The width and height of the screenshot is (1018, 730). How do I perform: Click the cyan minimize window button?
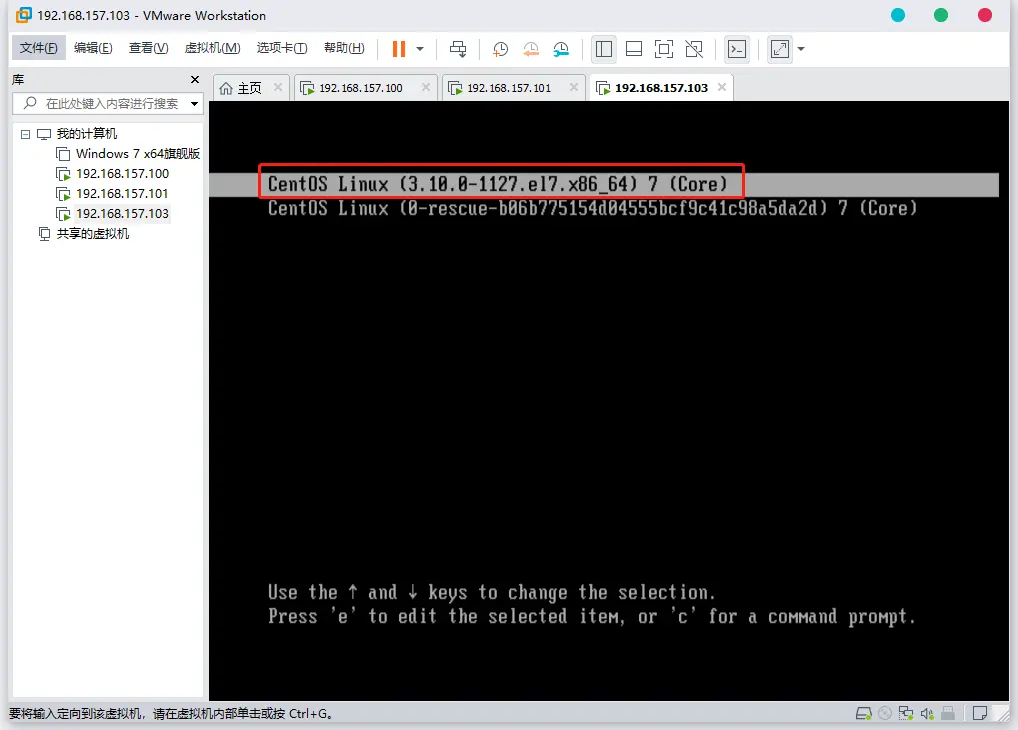point(898,15)
